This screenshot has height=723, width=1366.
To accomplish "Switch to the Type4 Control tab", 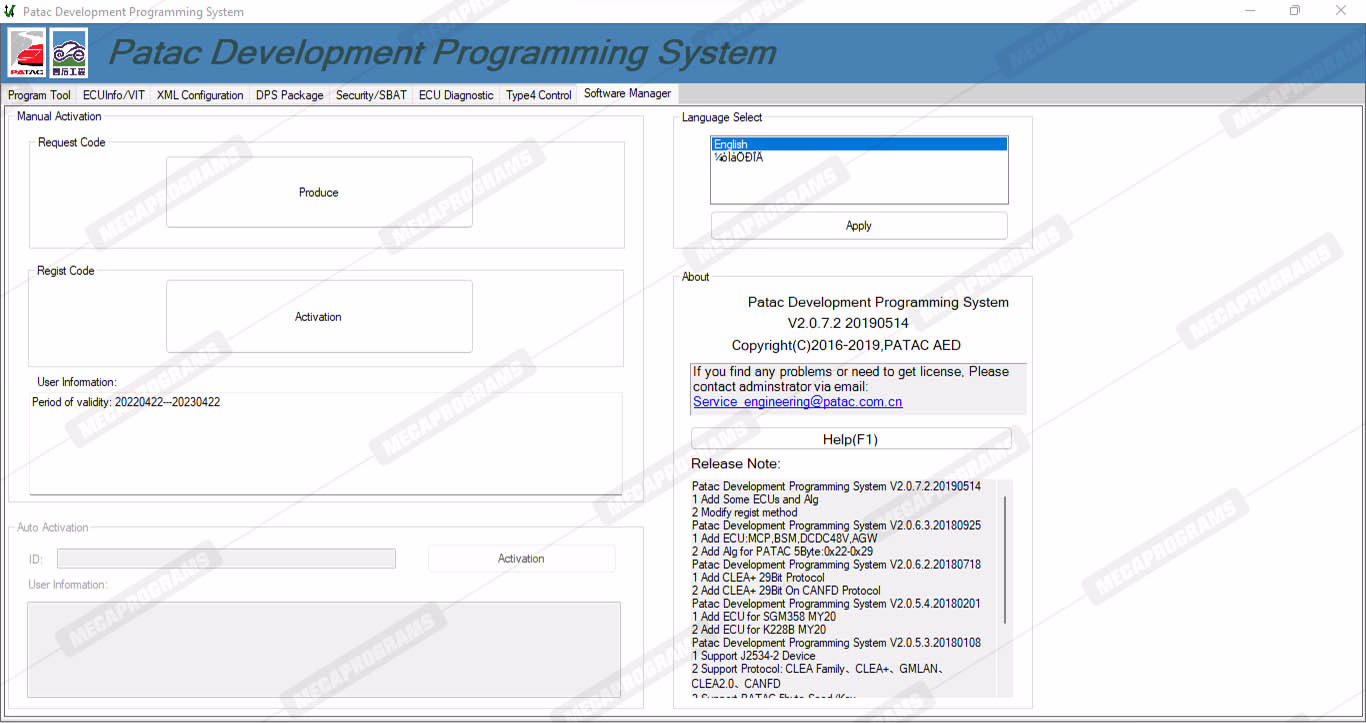I will tap(539, 95).
